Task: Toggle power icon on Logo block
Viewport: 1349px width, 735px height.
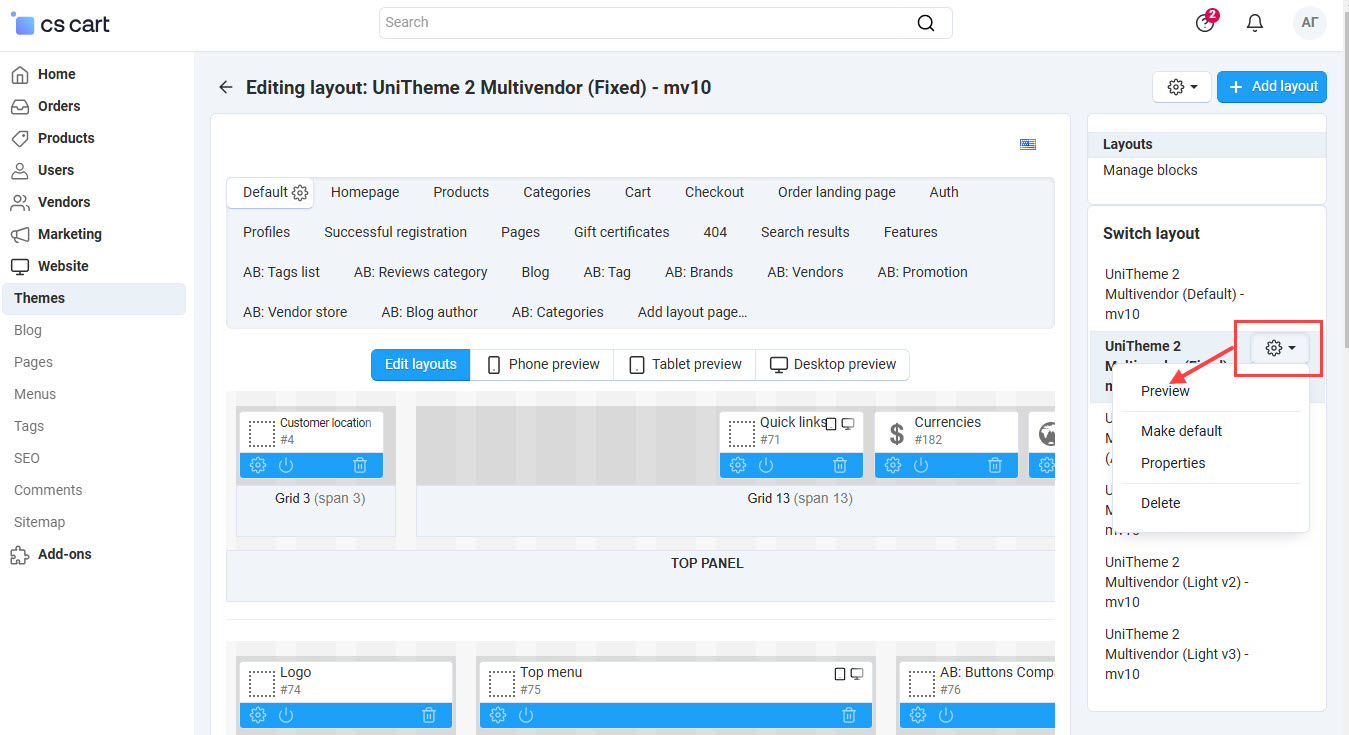Action: pyautogui.click(x=286, y=715)
